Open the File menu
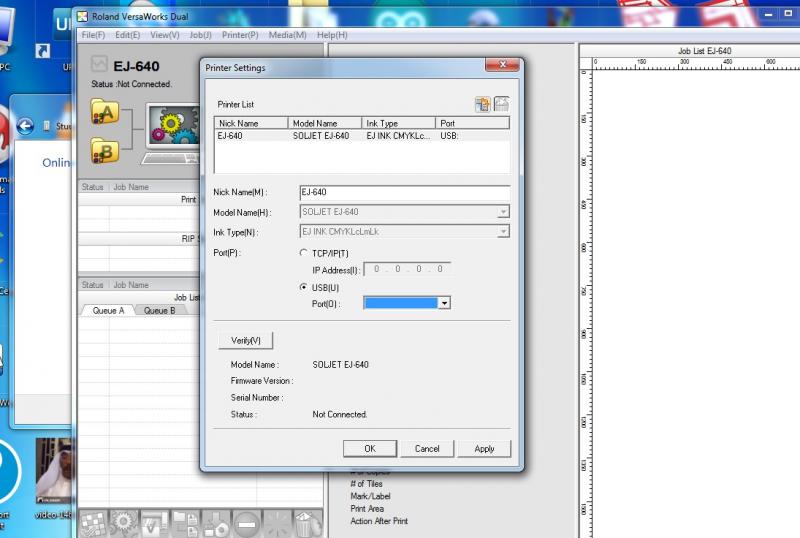This screenshot has height=538, width=800. (x=93, y=35)
